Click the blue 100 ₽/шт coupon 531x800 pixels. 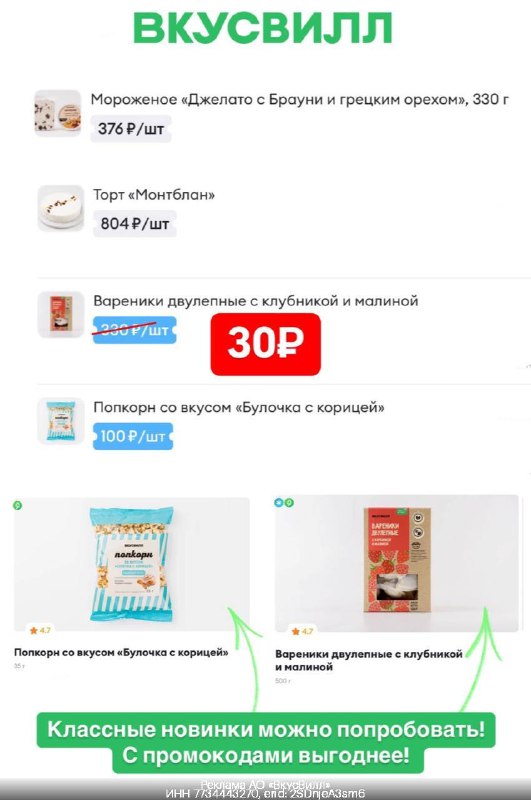point(133,436)
